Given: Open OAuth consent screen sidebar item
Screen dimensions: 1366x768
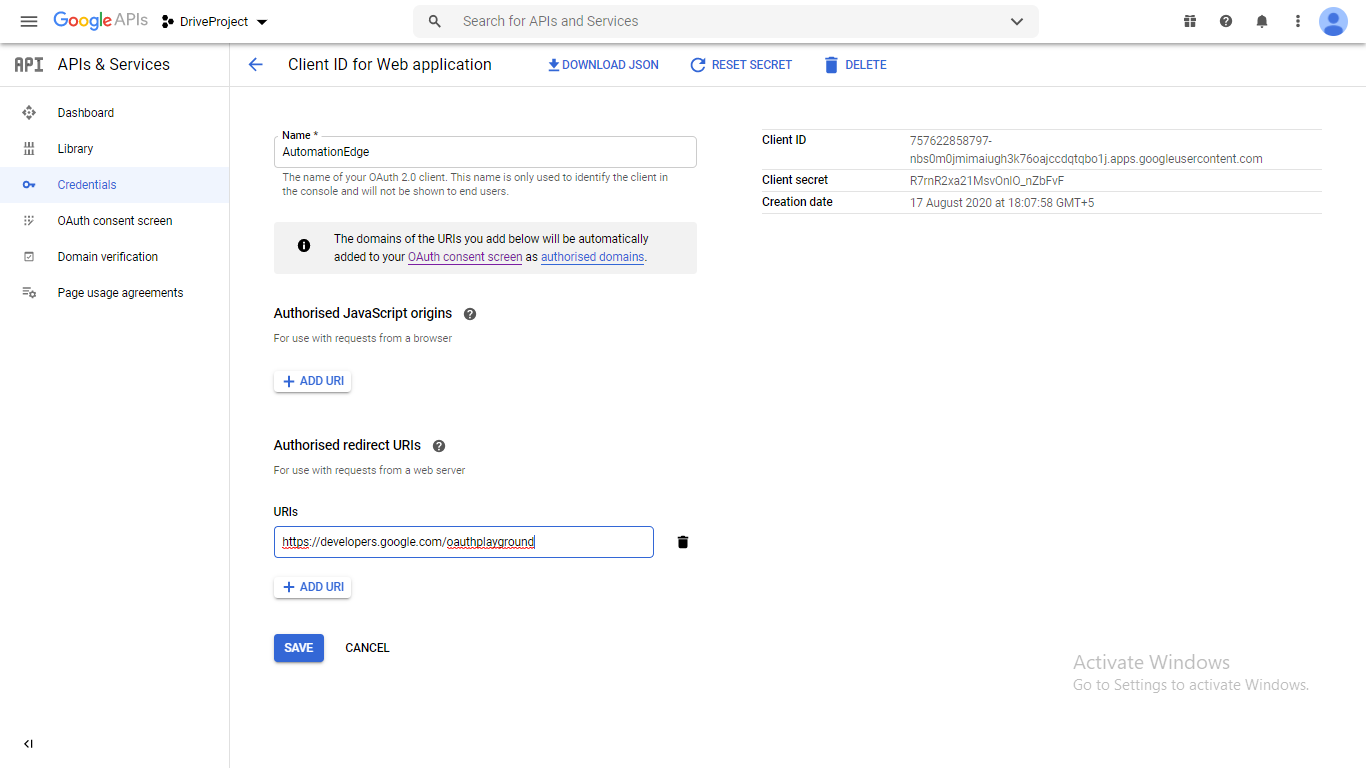Looking at the screenshot, I should [114, 221].
